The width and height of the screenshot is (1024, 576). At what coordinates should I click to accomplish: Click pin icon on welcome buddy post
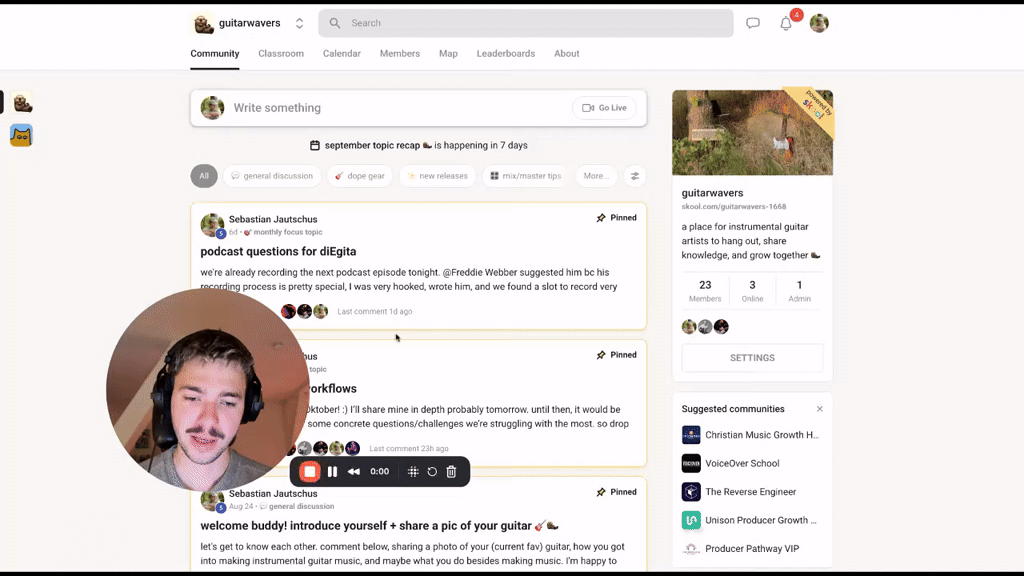coord(601,492)
